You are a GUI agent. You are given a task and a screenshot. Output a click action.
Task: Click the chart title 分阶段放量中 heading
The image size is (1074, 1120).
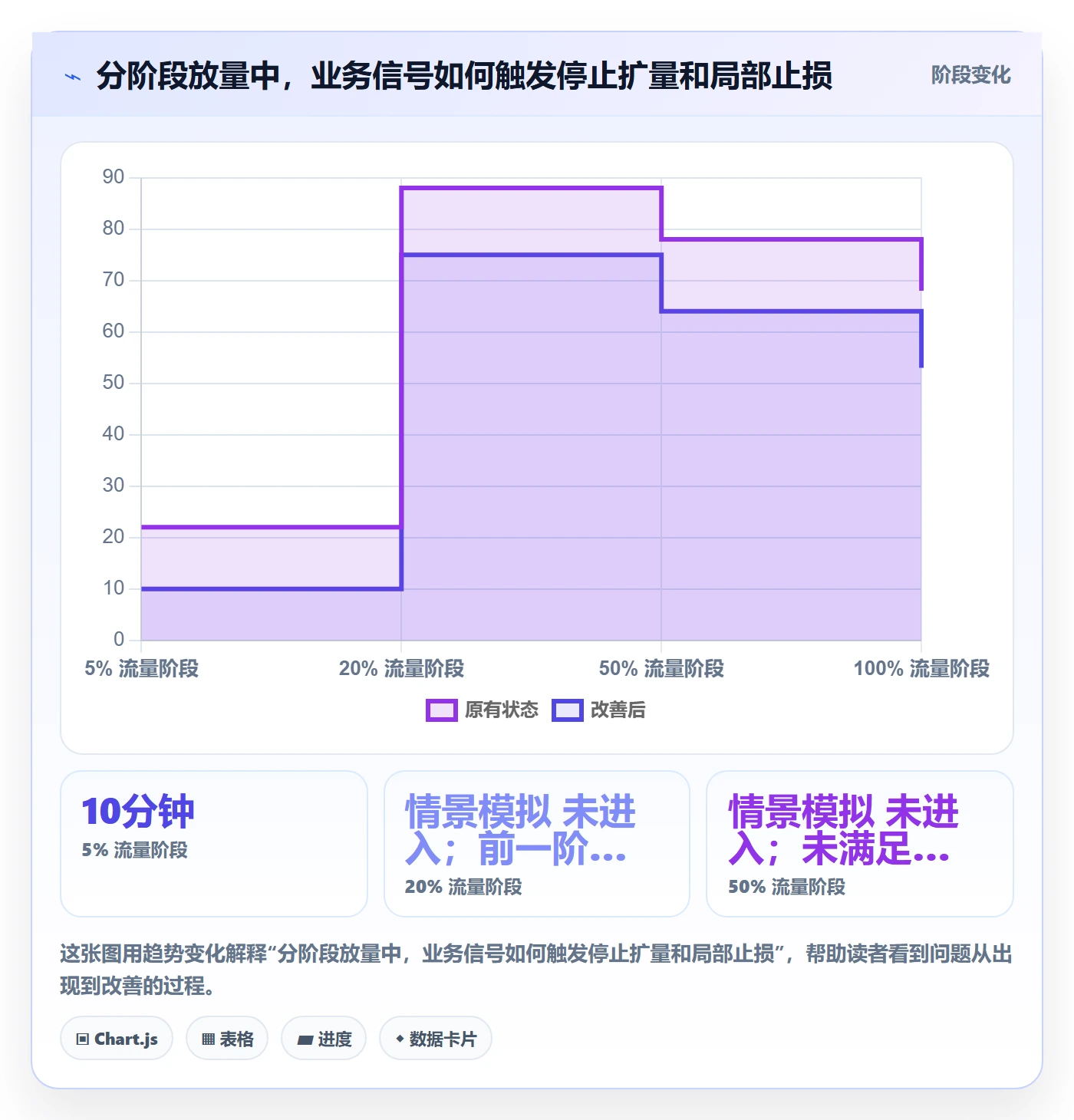point(464,76)
